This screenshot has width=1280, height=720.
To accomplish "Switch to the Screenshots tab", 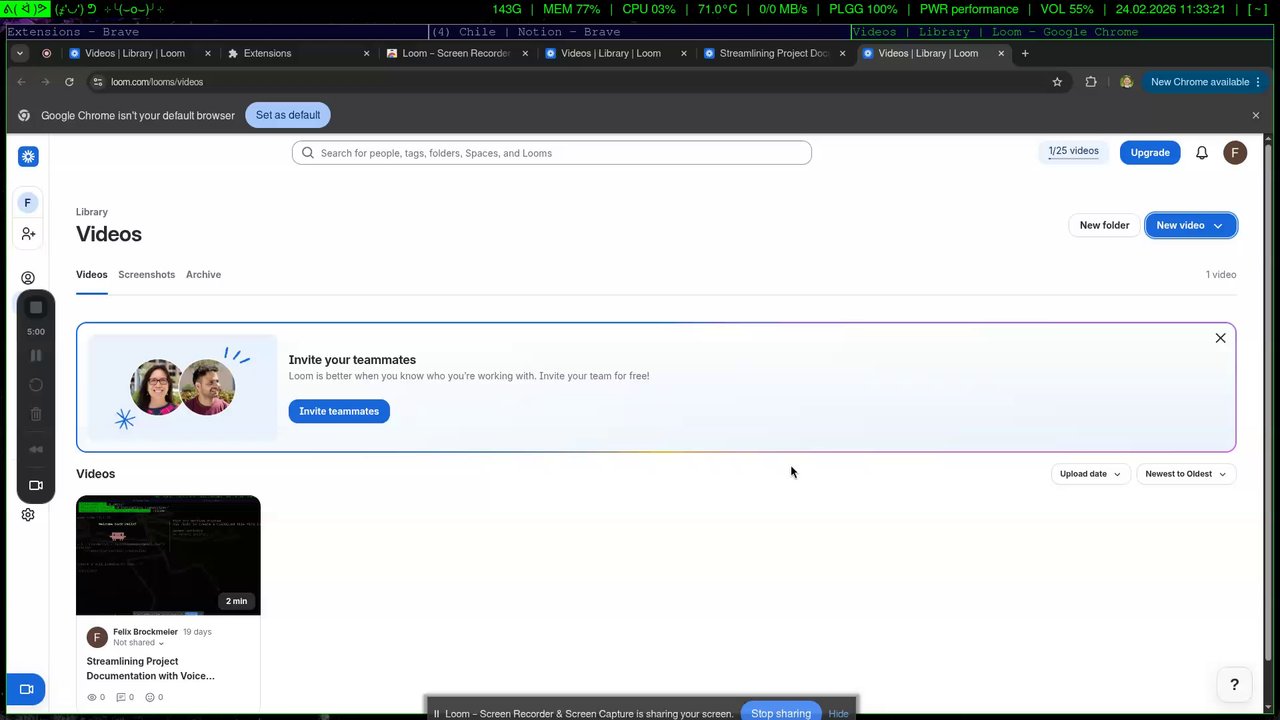I will (146, 274).
